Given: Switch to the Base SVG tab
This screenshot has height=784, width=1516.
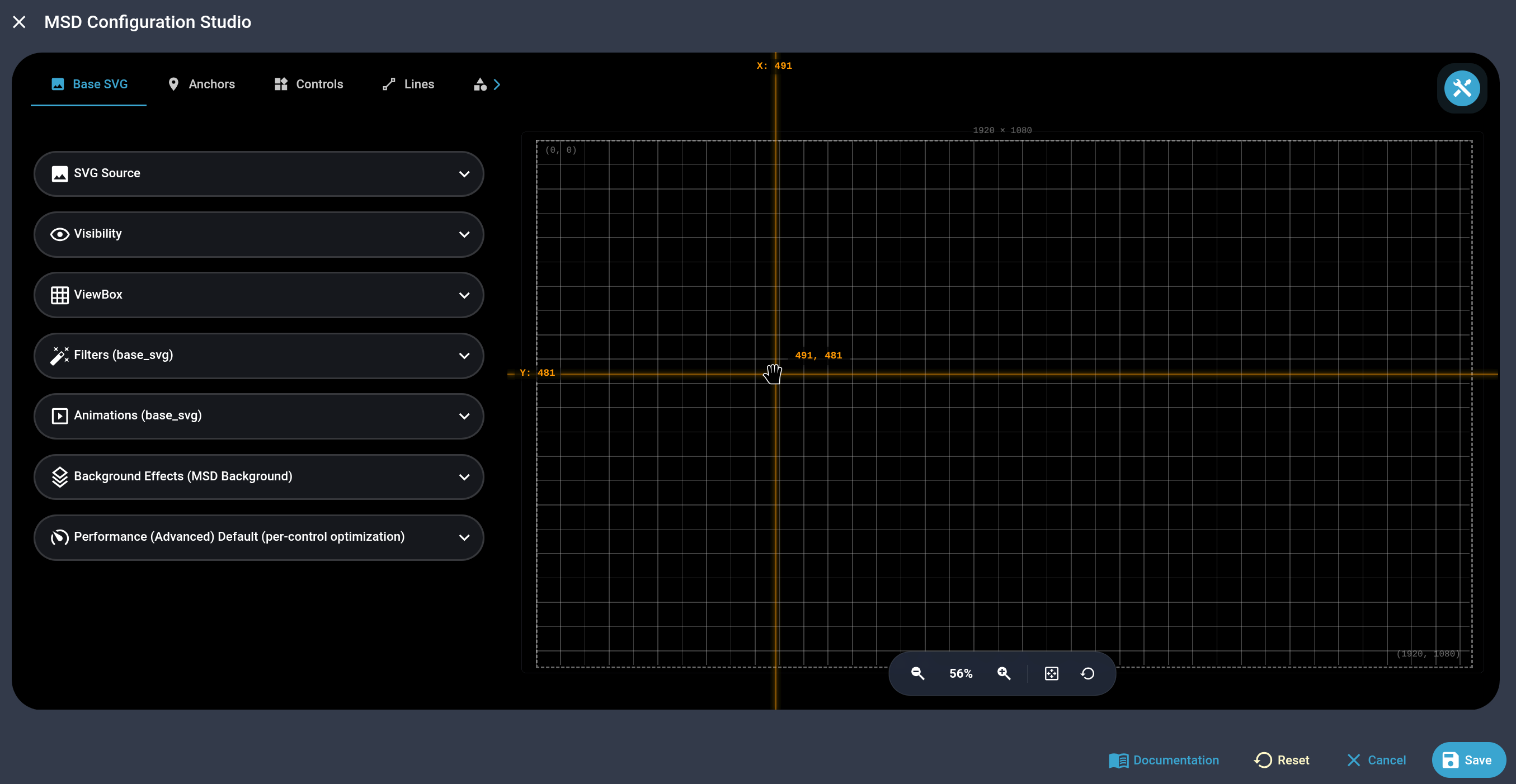Looking at the screenshot, I should click(x=89, y=84).
